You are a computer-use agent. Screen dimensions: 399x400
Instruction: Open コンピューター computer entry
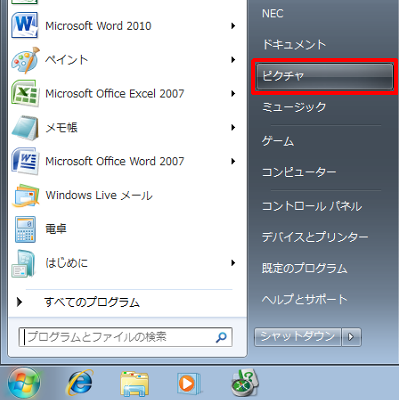pyautogui.click(x=299, y=172)
